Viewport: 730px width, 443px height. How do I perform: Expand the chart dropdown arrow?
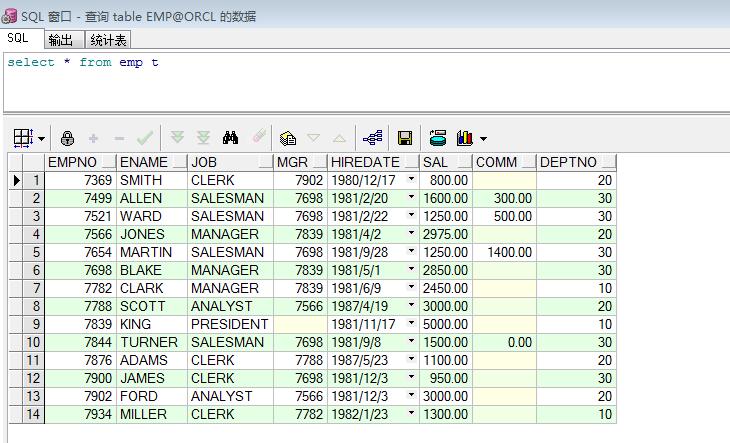pyautogui.click(x=483, y=139)
